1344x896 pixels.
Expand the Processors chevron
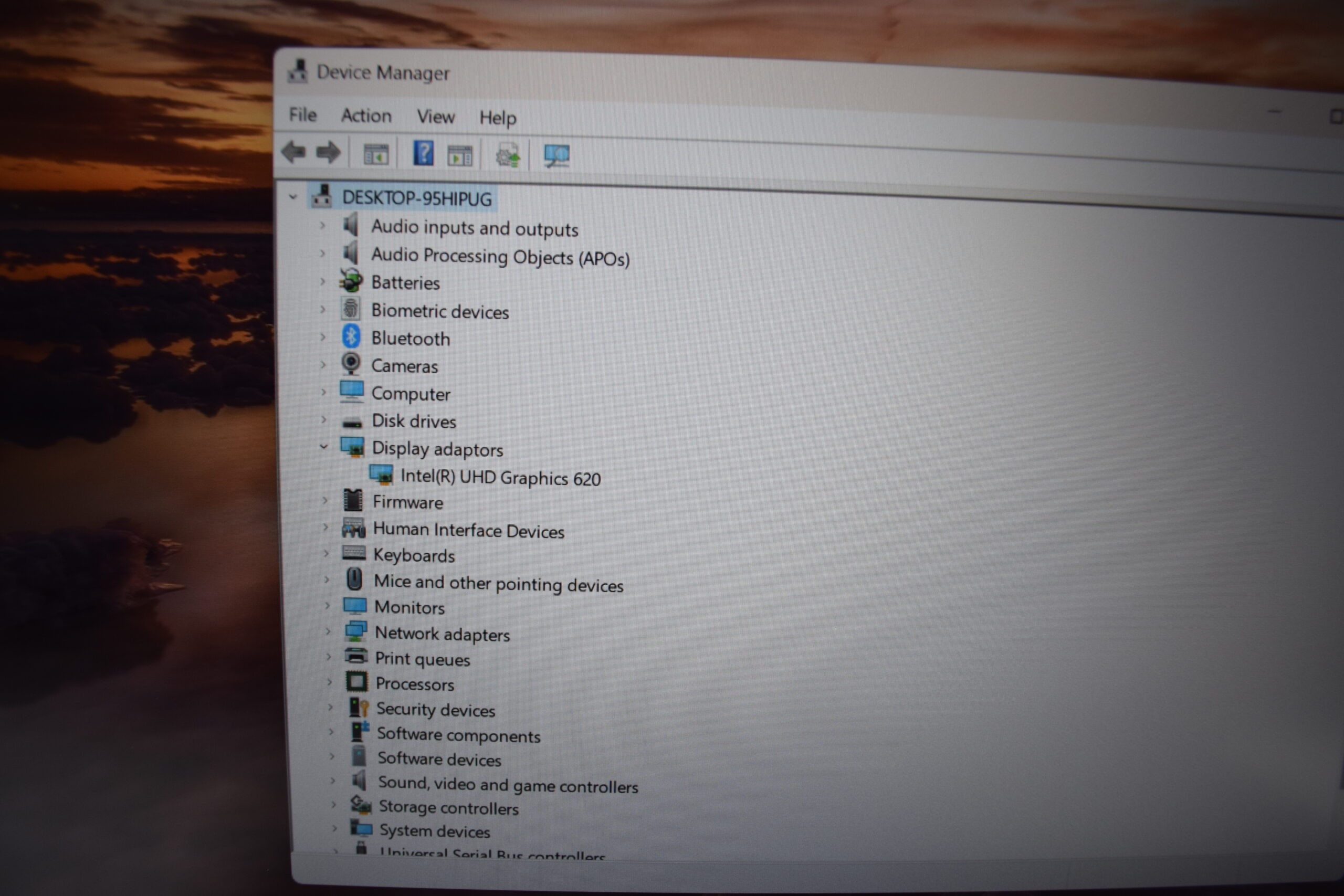click(x=329, y=682)
